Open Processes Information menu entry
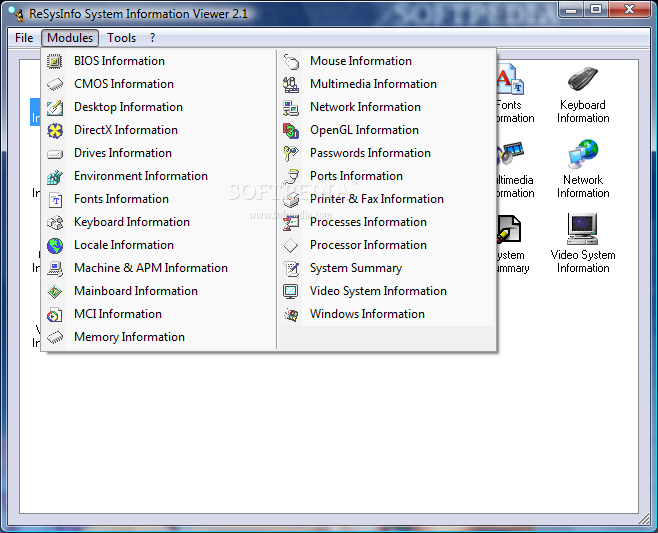Screen dimensions: 658x533 point(386,222)
